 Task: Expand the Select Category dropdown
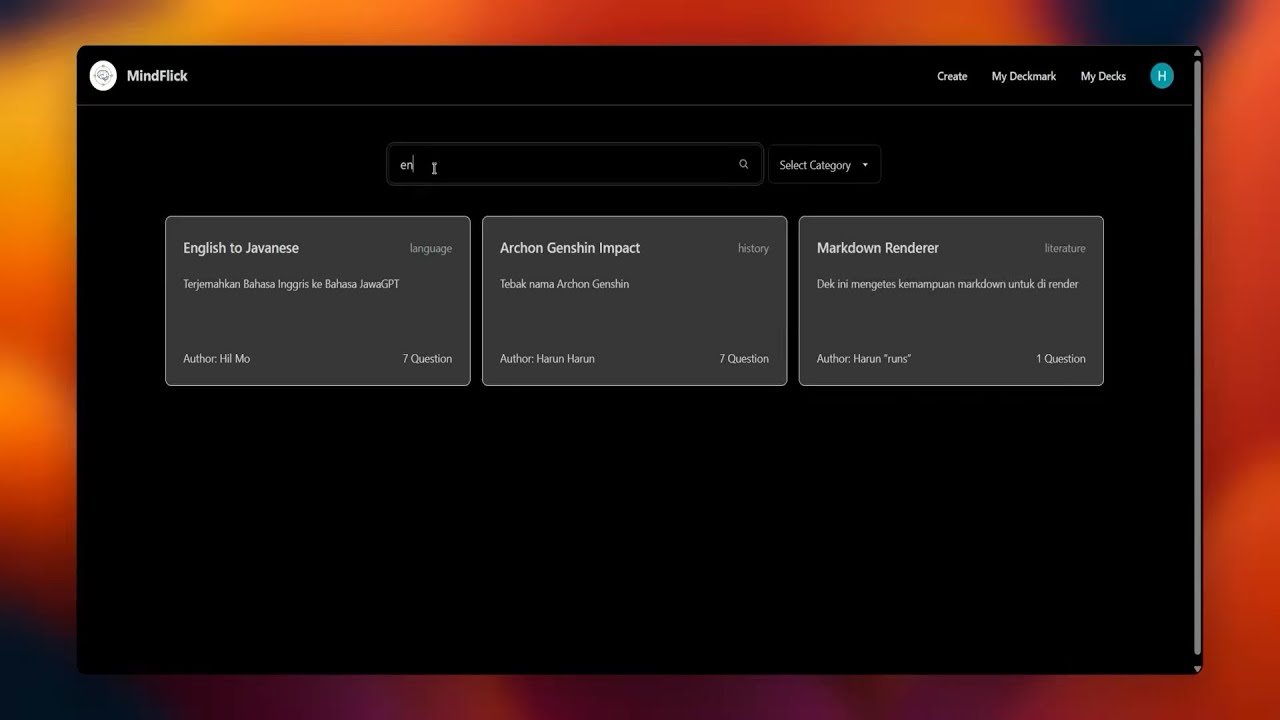pyautogui.click(x=824, y=165)
